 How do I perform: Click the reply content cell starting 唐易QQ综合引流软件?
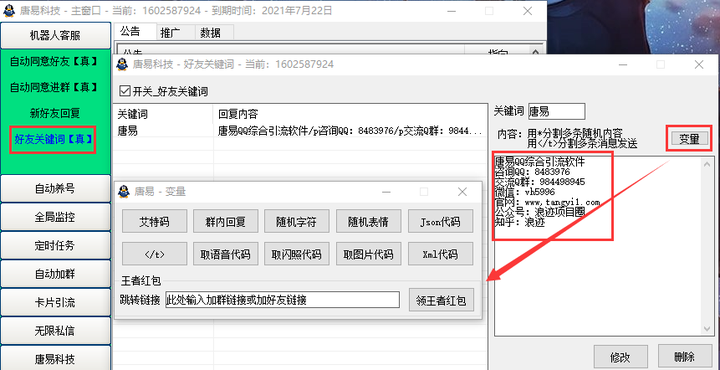coord(349,131)
